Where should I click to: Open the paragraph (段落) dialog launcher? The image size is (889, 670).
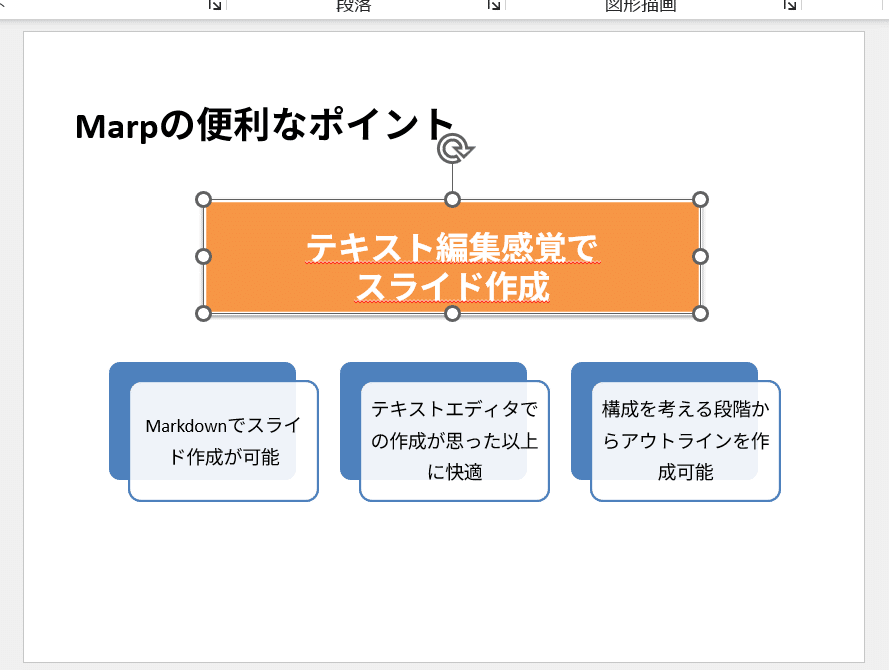click(494, 5)
